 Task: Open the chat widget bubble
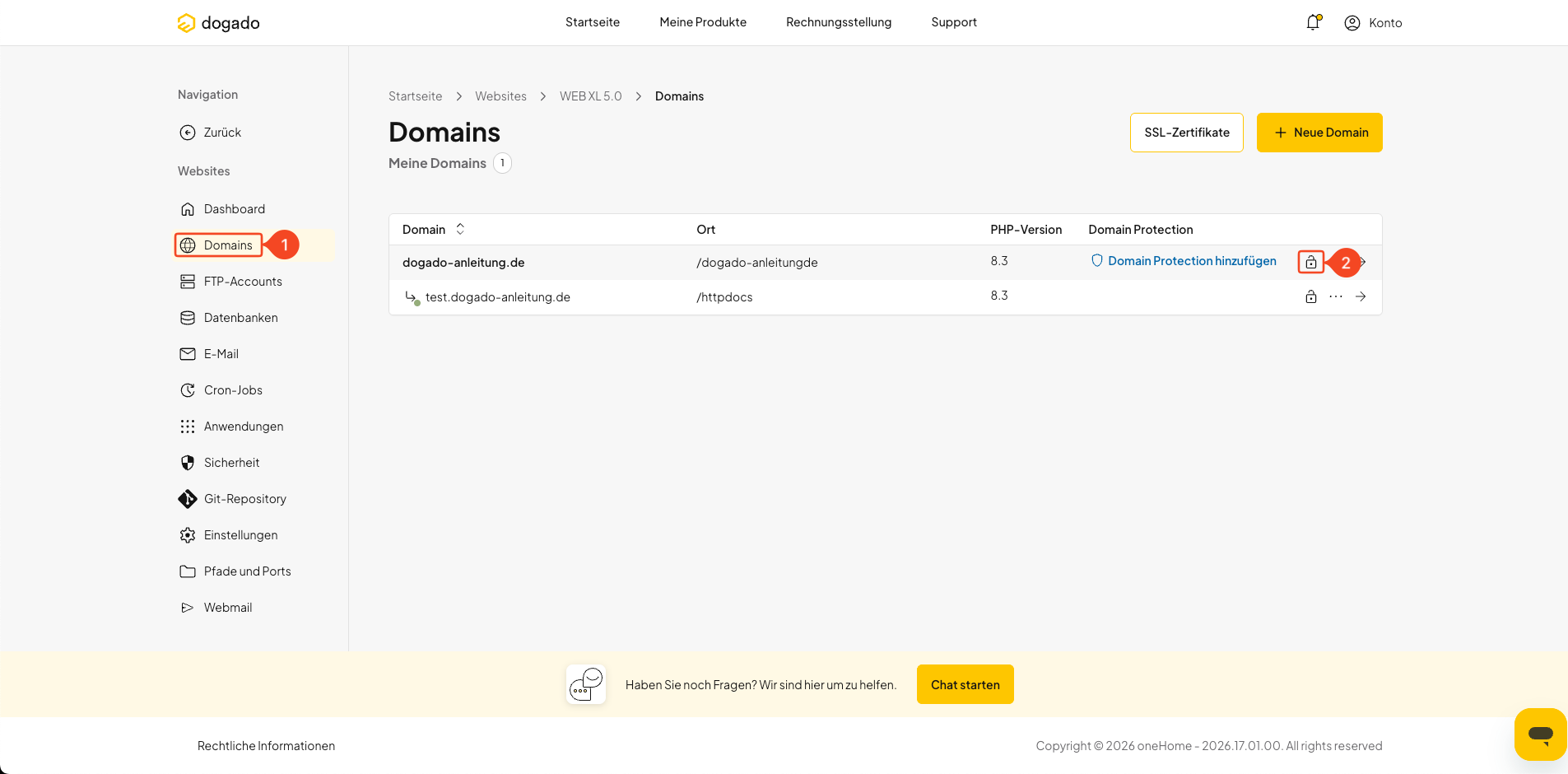(1540, 734)
